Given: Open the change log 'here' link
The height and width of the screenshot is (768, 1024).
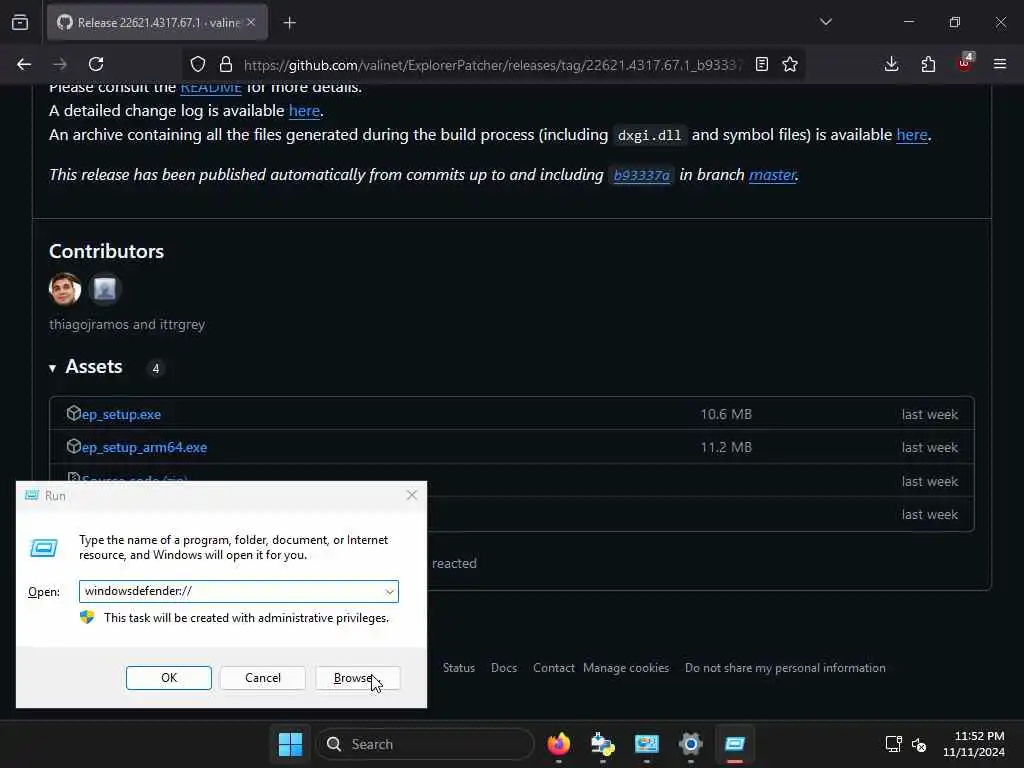Looking at the screenshot, I should click(x=304, y=111).
